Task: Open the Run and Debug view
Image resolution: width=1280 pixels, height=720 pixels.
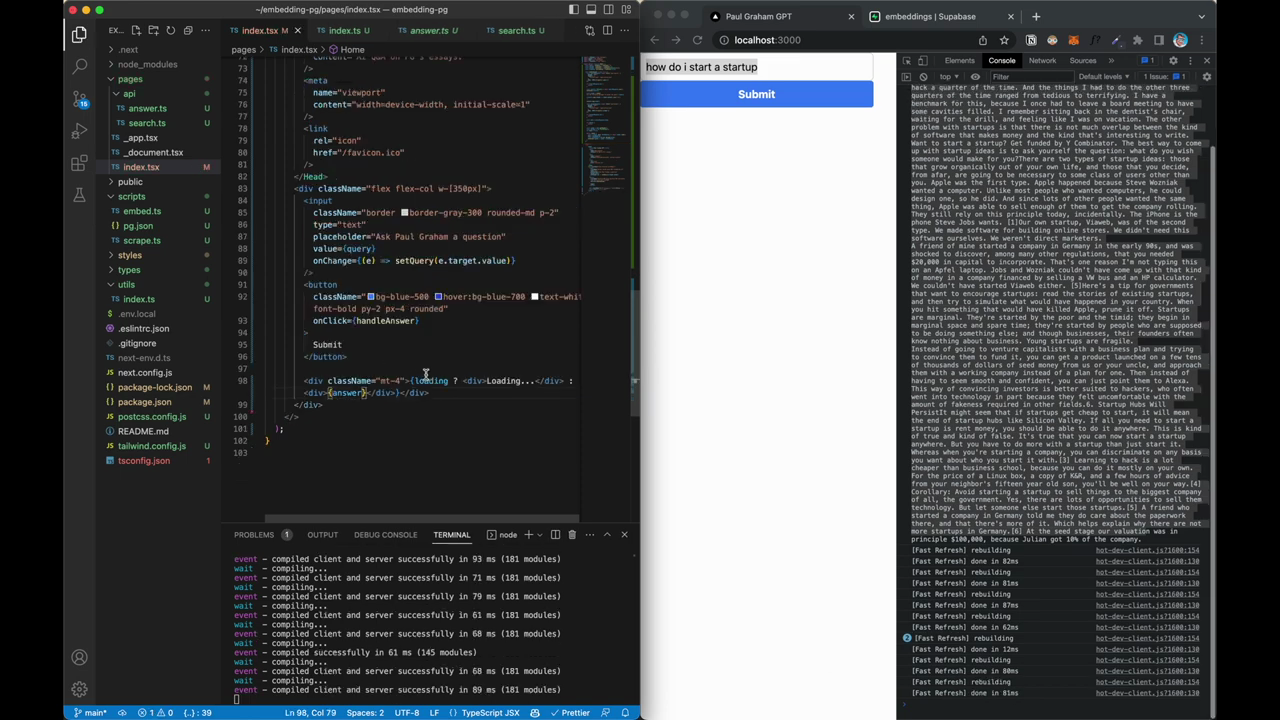Action: pos(79,131)
